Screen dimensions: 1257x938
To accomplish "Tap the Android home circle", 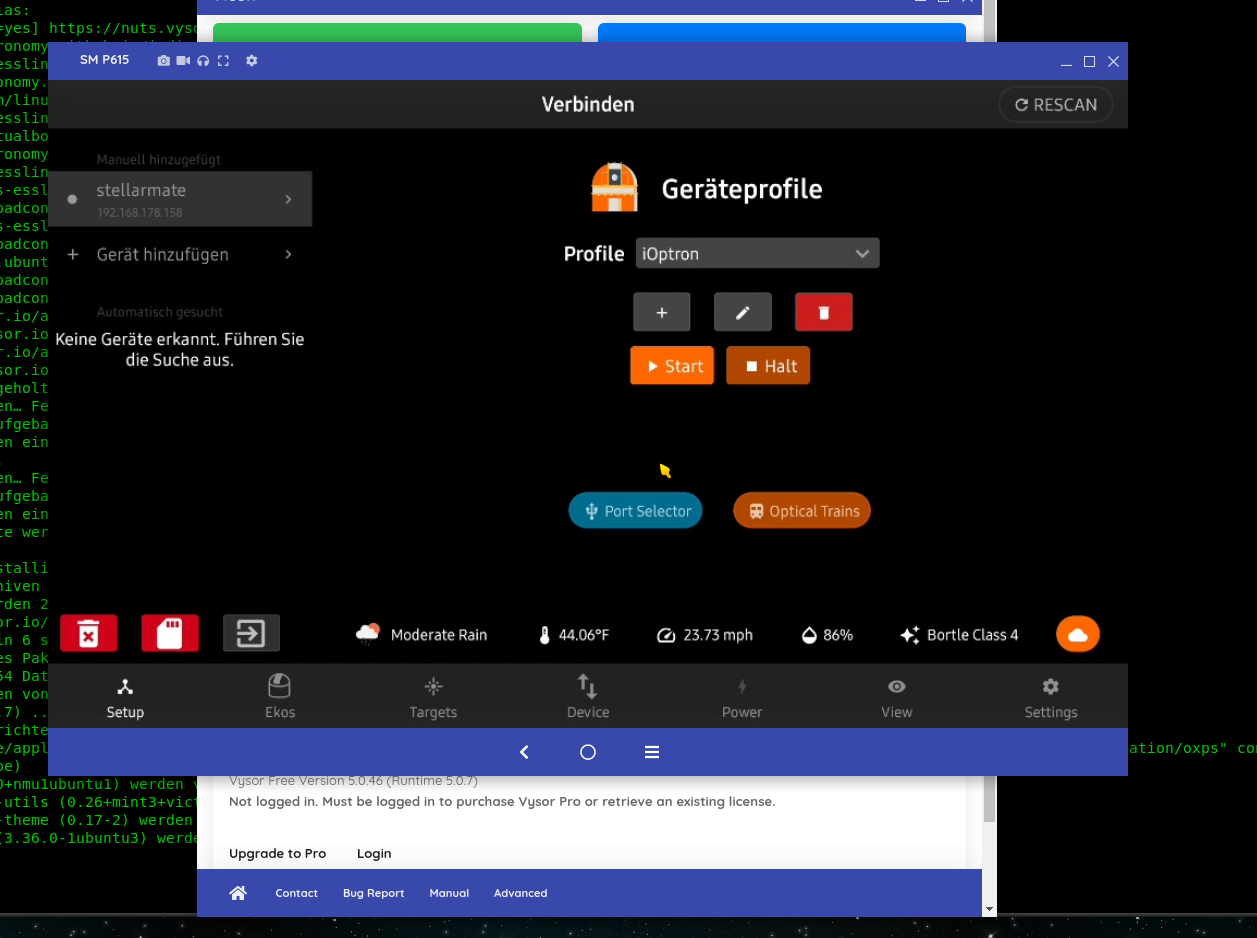I will coord(588,752).
